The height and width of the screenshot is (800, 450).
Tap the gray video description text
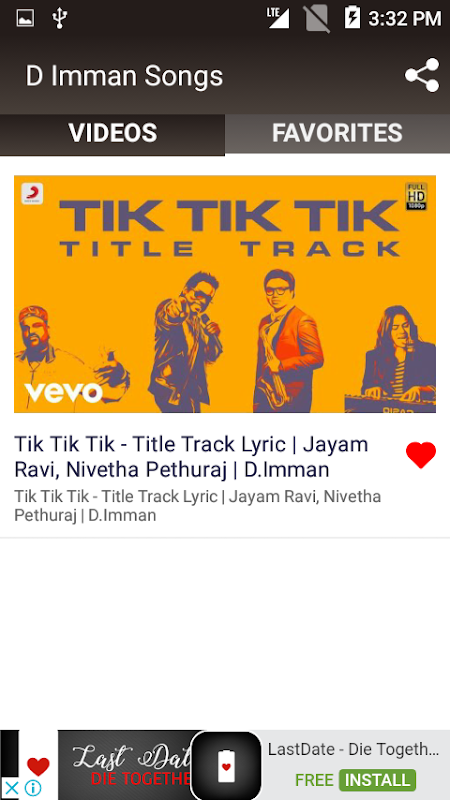197,506
